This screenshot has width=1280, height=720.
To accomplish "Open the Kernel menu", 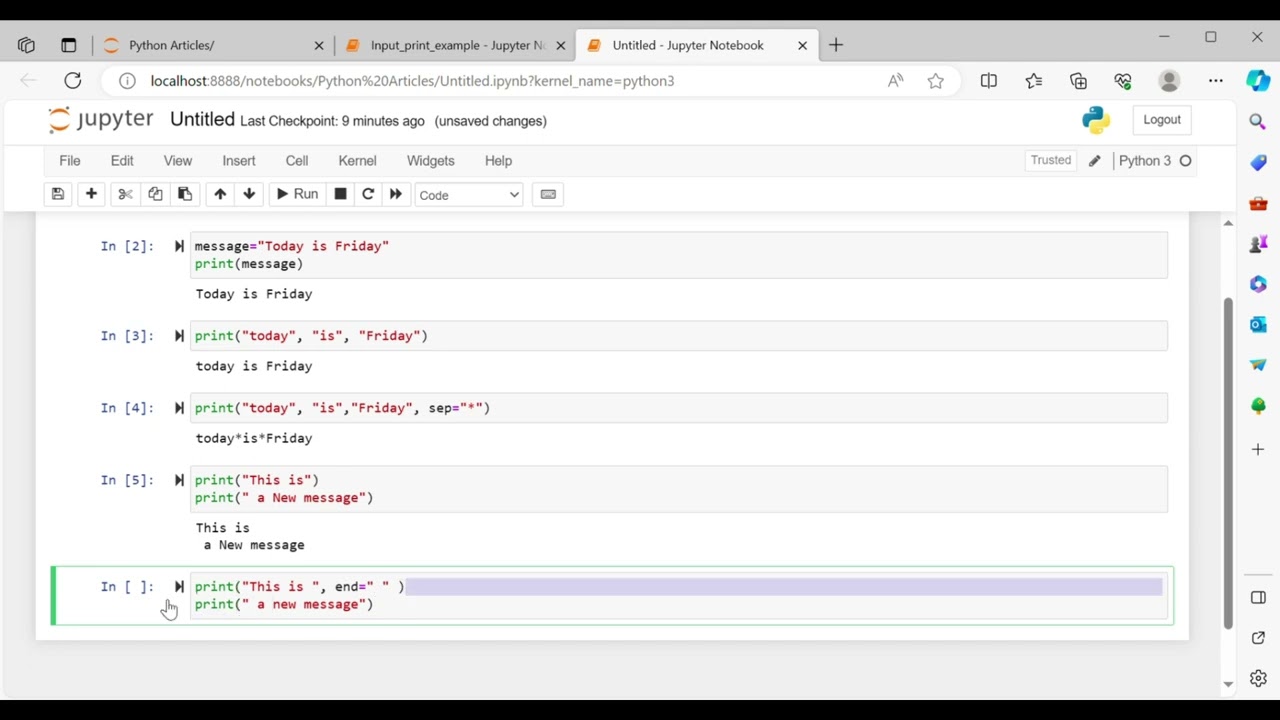I will point(357,161).
